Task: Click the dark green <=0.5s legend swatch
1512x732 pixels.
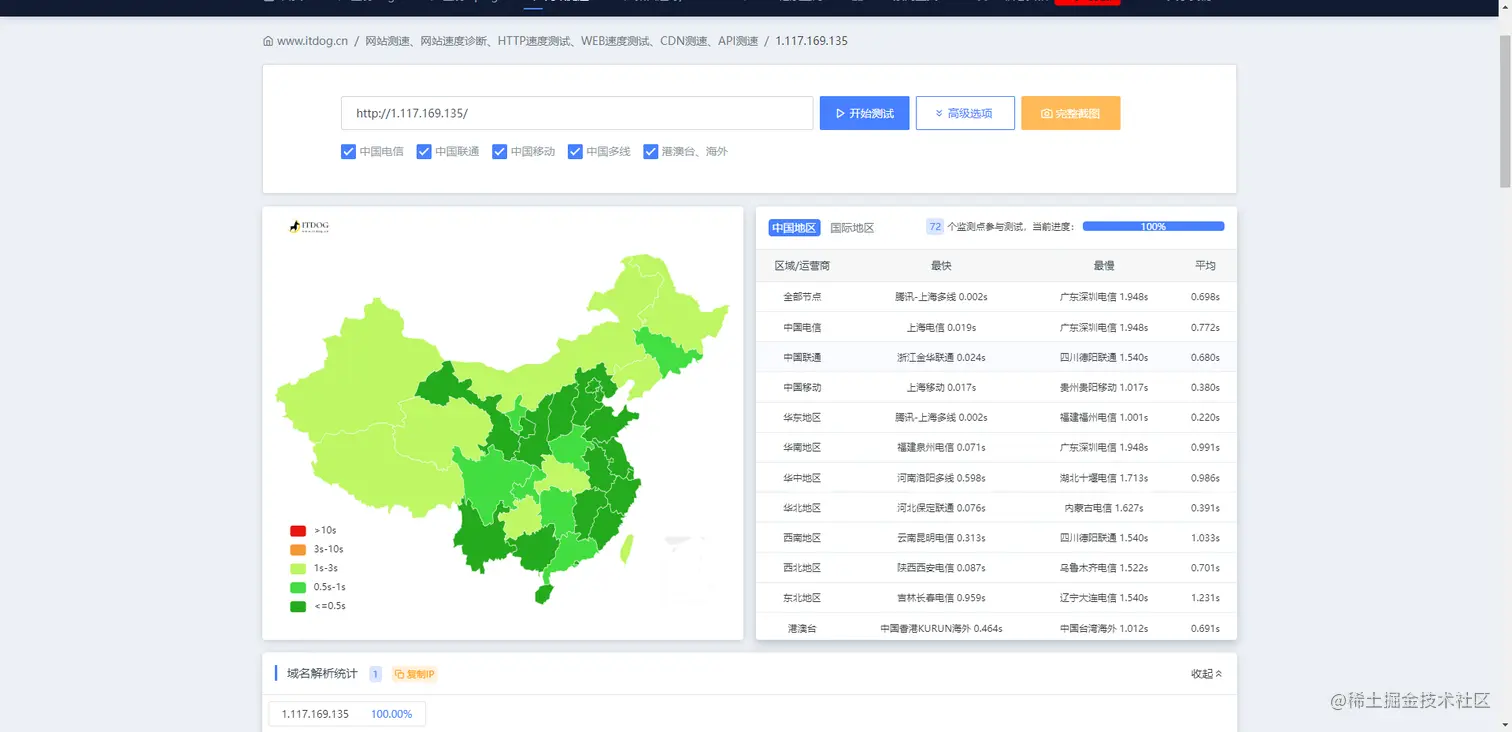Action: (298, 606)
